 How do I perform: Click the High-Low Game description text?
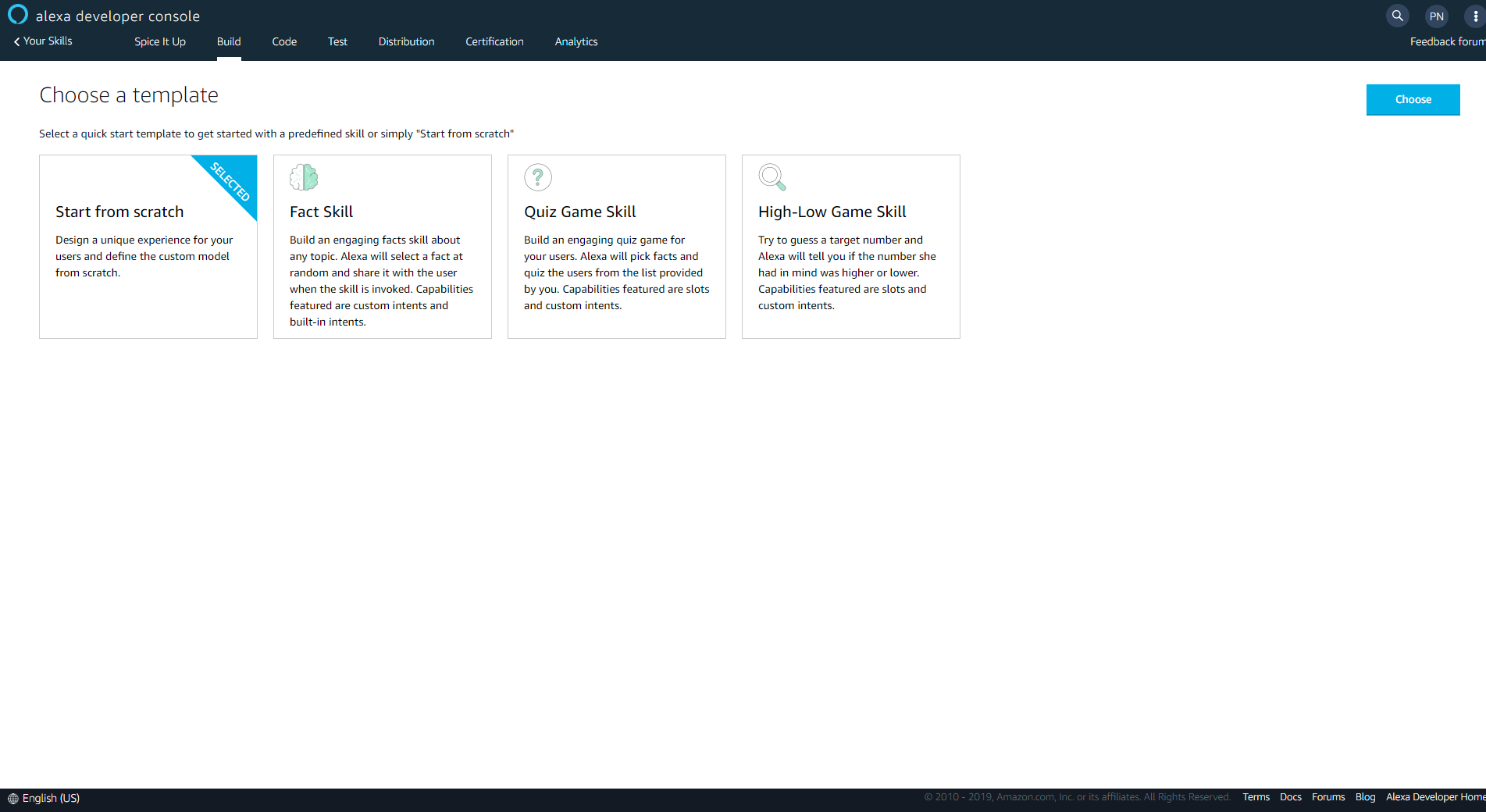point(847,272)
